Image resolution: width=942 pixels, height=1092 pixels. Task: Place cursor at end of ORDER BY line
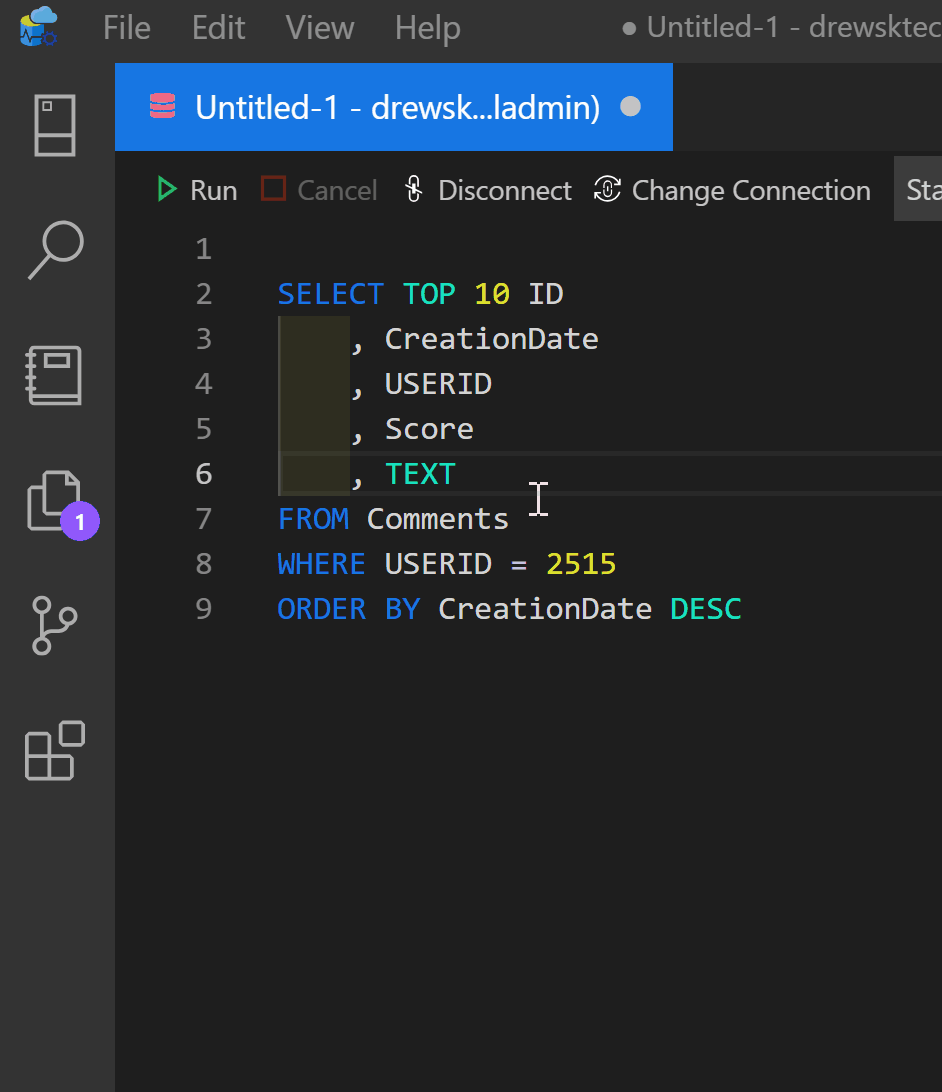point(743,609)
